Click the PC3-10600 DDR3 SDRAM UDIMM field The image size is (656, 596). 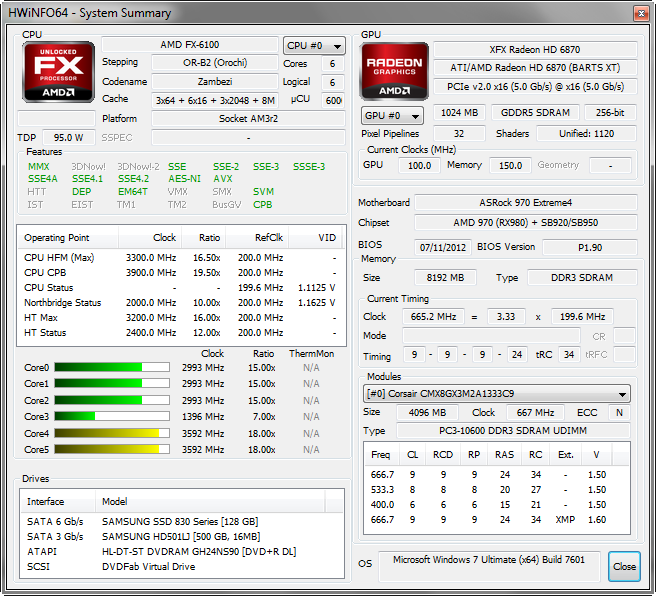(x=513, y=431)
